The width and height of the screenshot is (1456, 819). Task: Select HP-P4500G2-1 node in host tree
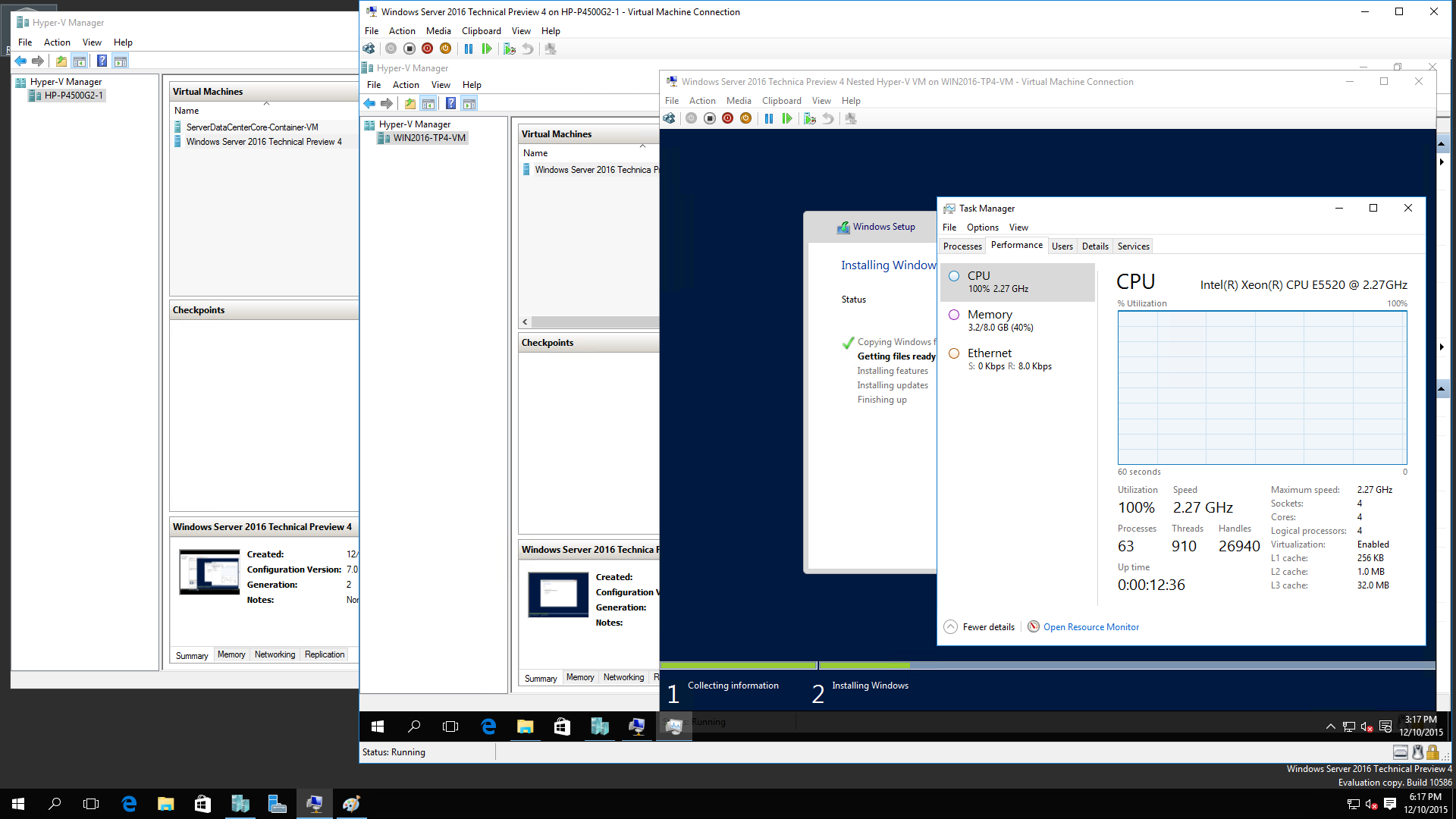point(74,96)
